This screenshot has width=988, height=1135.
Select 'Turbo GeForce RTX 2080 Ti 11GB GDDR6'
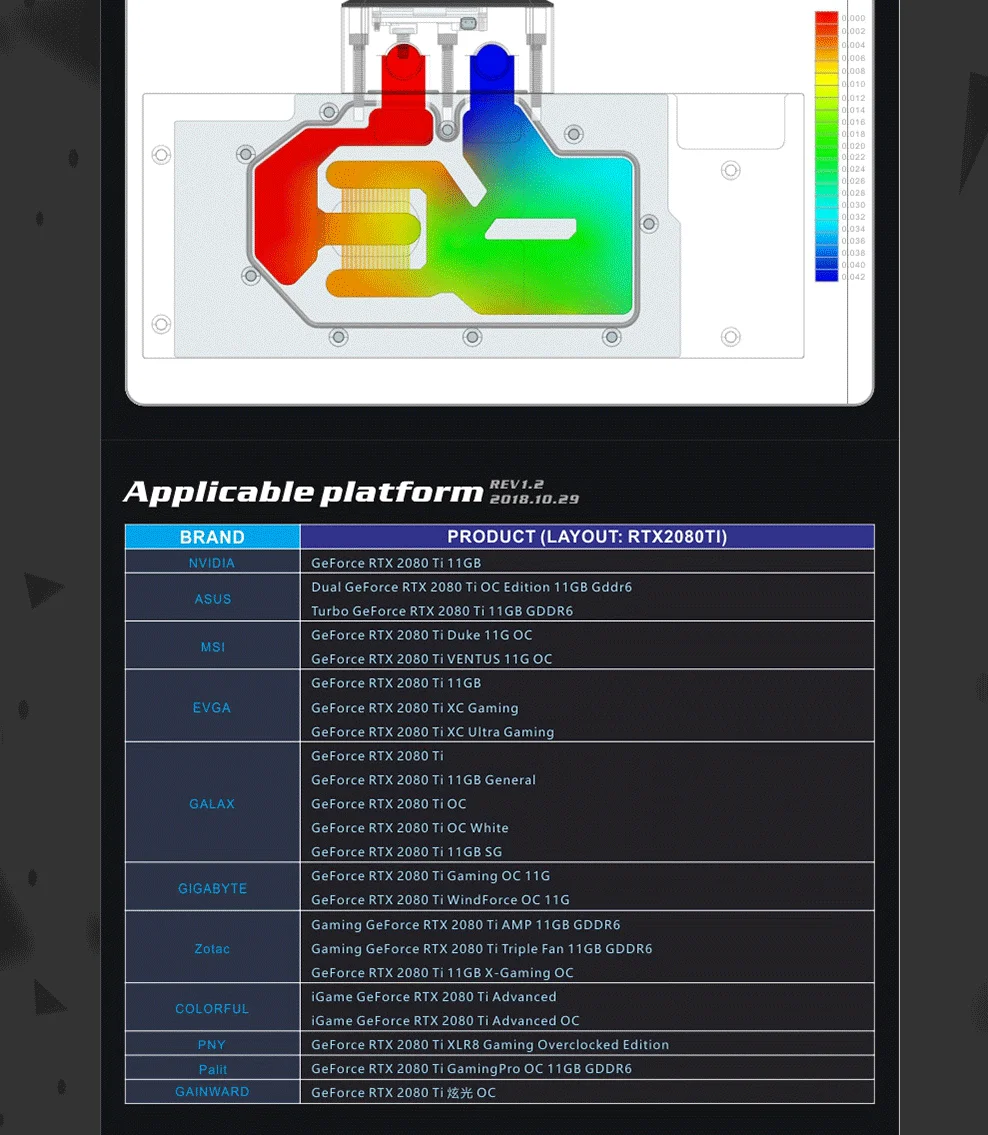[x=442, y=611]
